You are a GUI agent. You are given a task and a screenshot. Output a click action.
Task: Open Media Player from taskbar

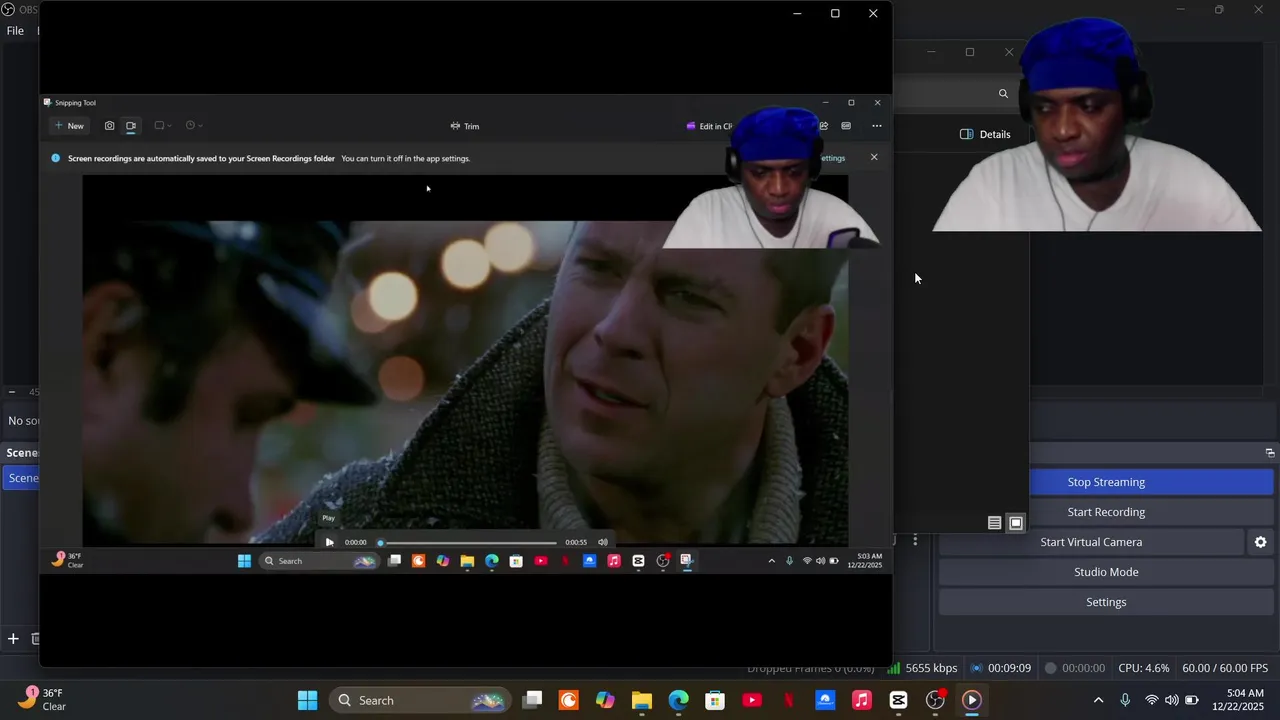[x=972, y=700]
